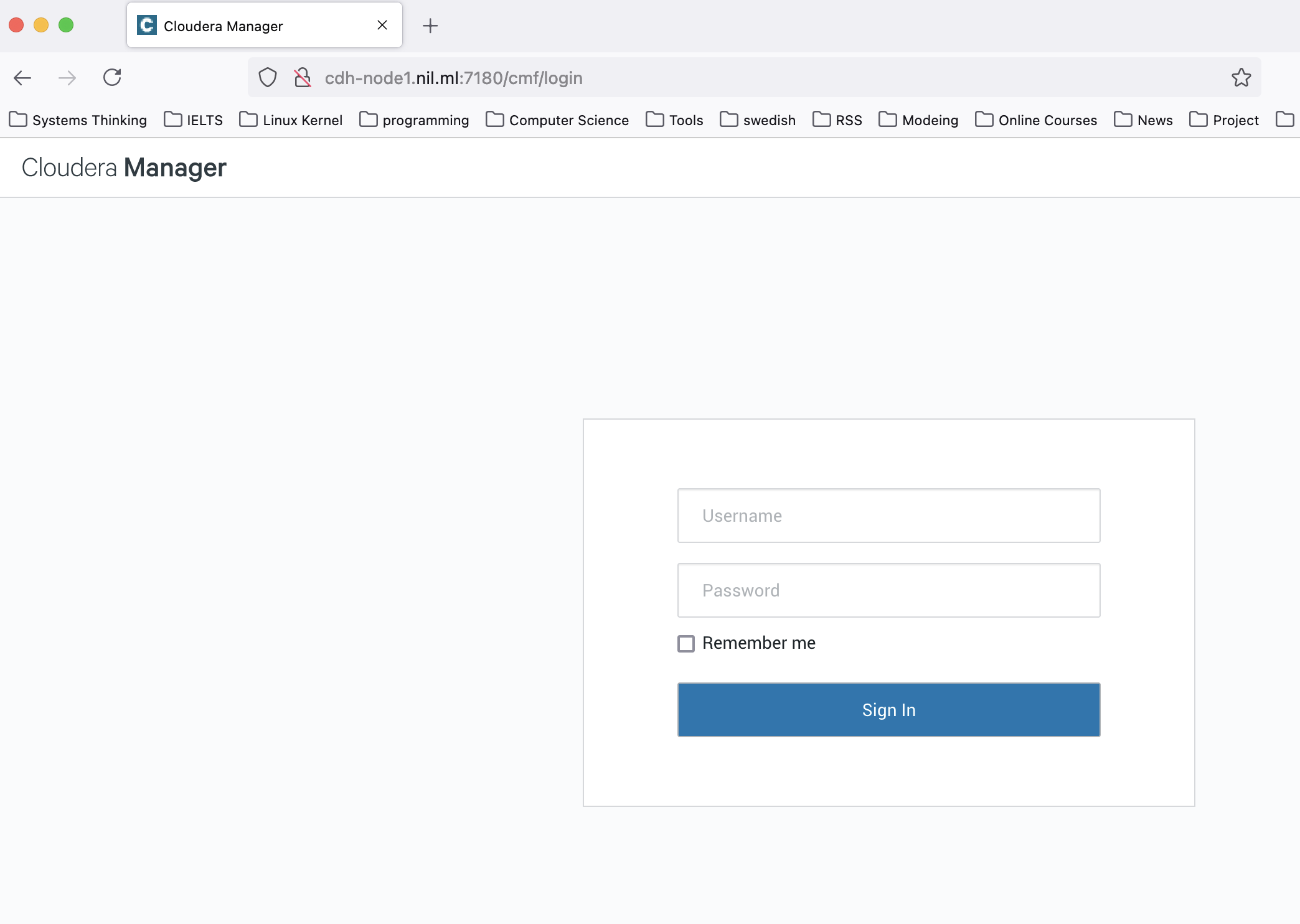1300x924 pixels.
Task: Open the tracking protection shield icon
Action: pos(268,78)
